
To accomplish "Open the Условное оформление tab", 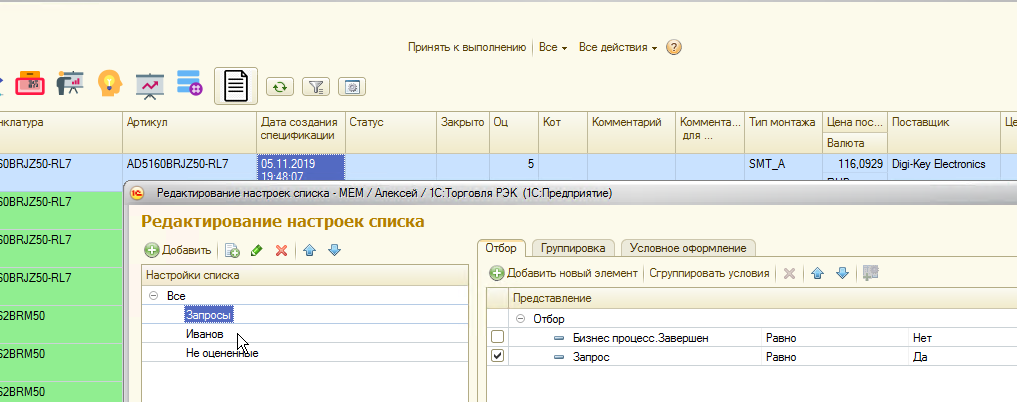I will pyautogui.click(x=688, y=247).
